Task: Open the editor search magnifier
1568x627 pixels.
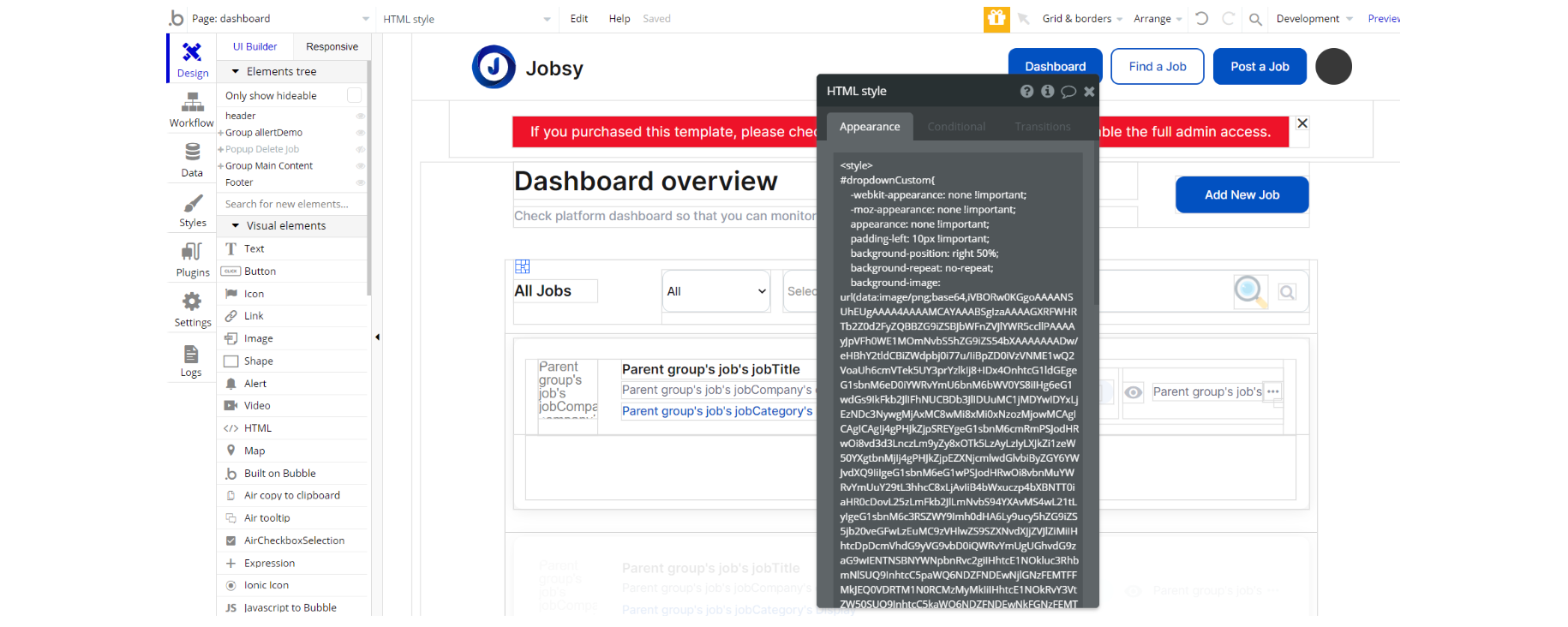Action: [x=1255, y=19]
